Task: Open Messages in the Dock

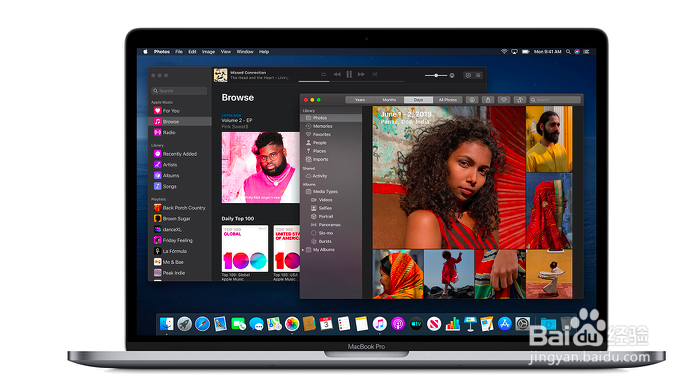Action: point(256,324)
